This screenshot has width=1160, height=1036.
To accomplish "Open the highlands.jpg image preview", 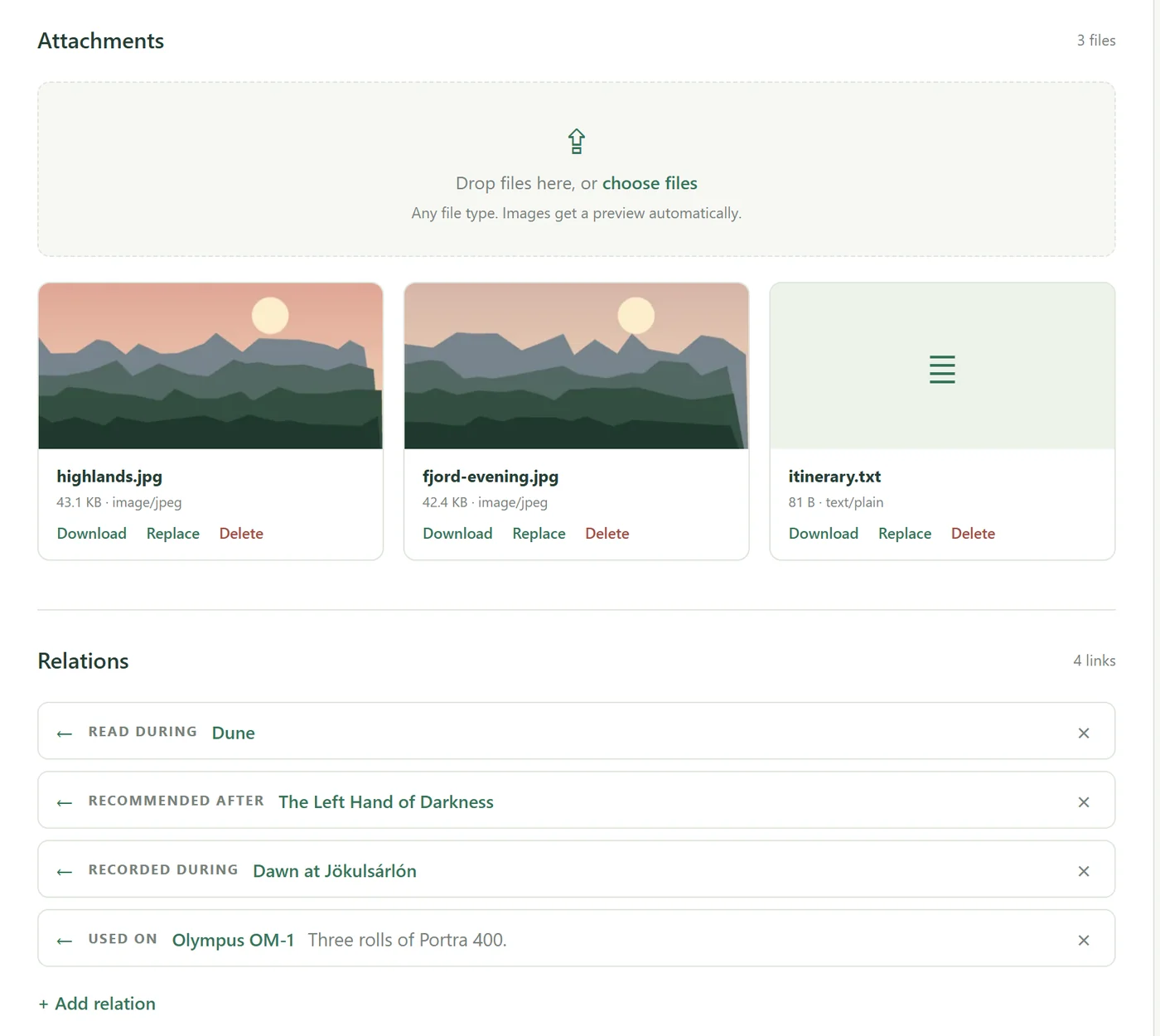I will coord(210,366).
